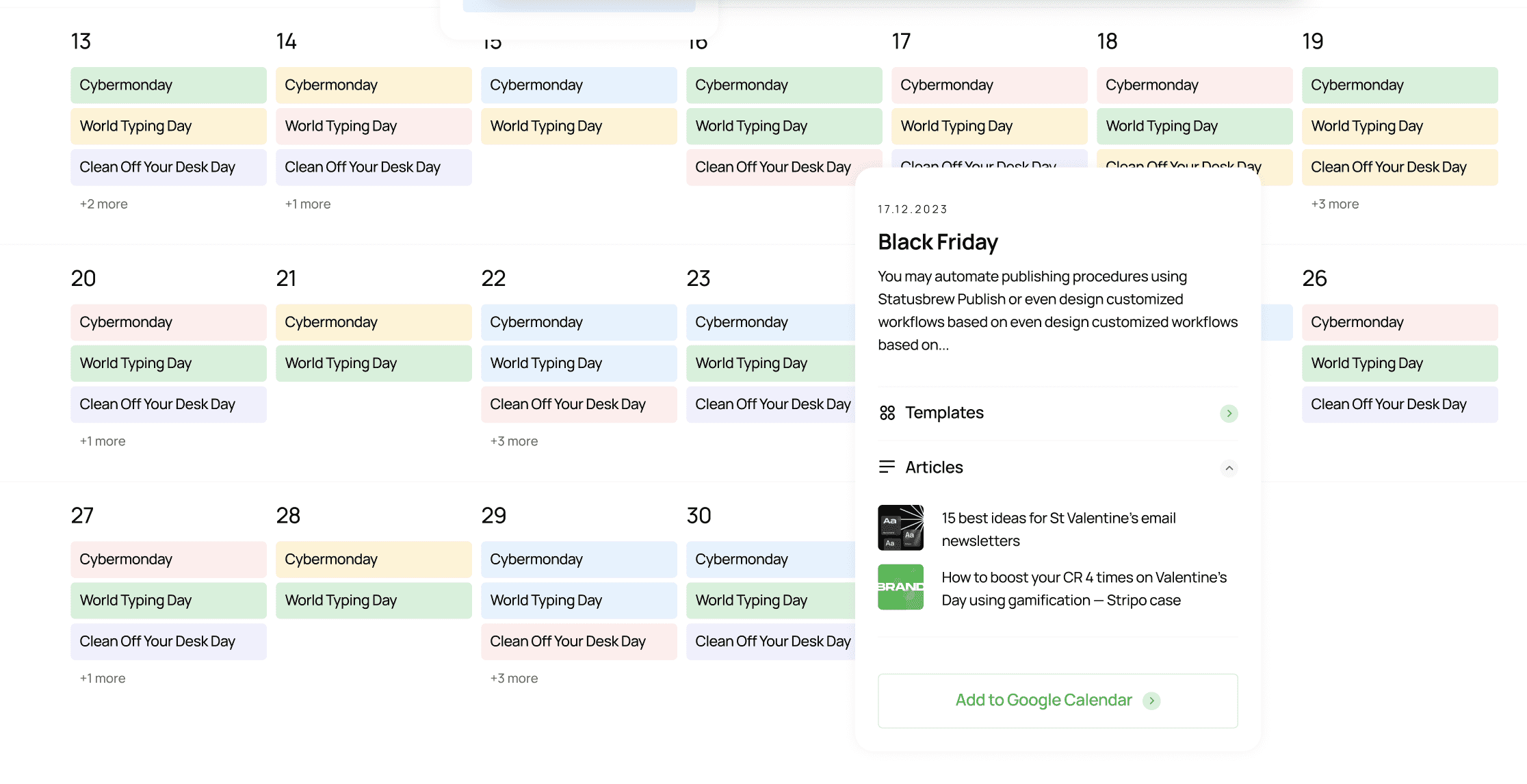Click the BRAND article thumbnail

coord(900,587)
